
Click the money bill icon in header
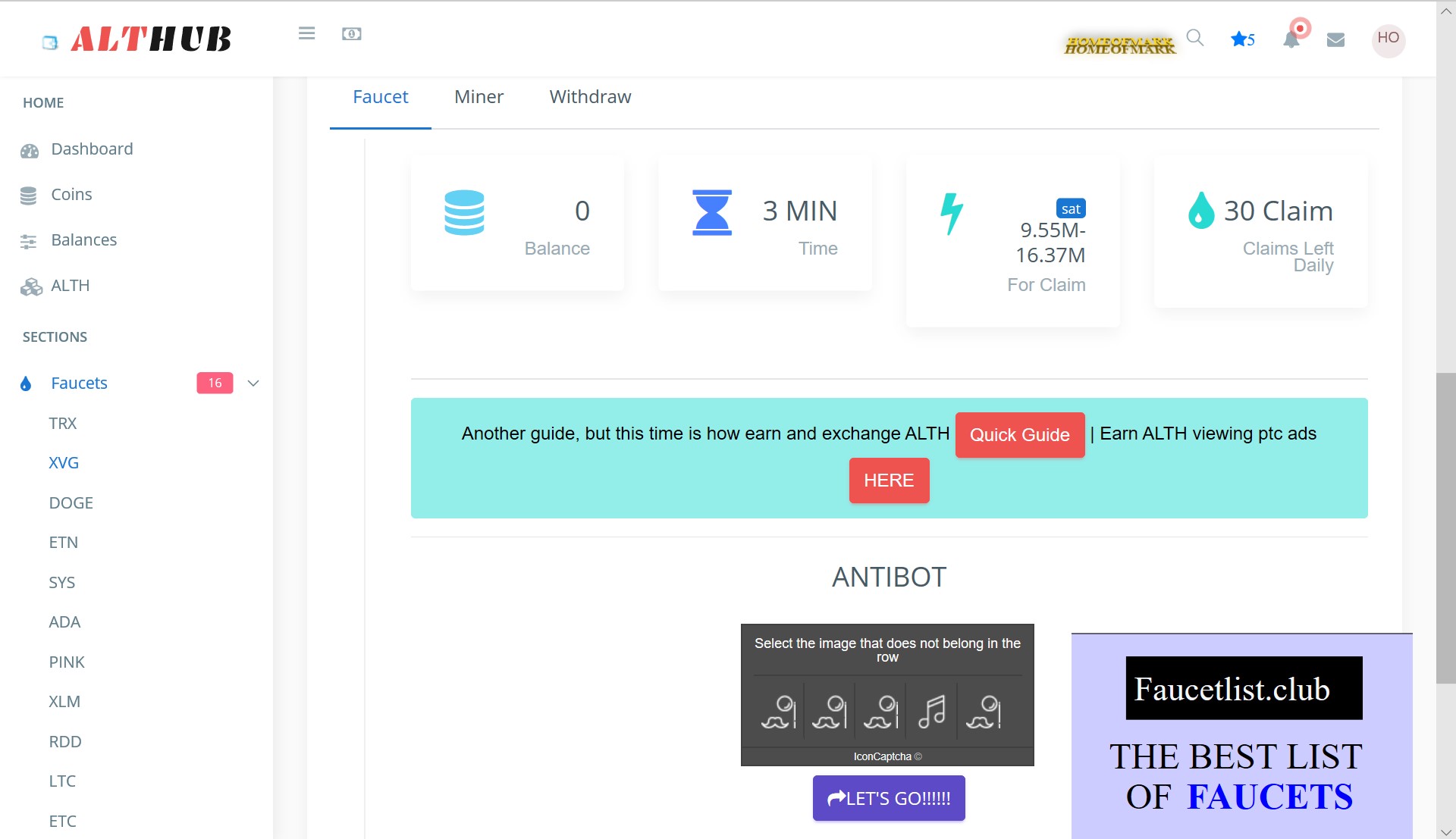(351, 34)
